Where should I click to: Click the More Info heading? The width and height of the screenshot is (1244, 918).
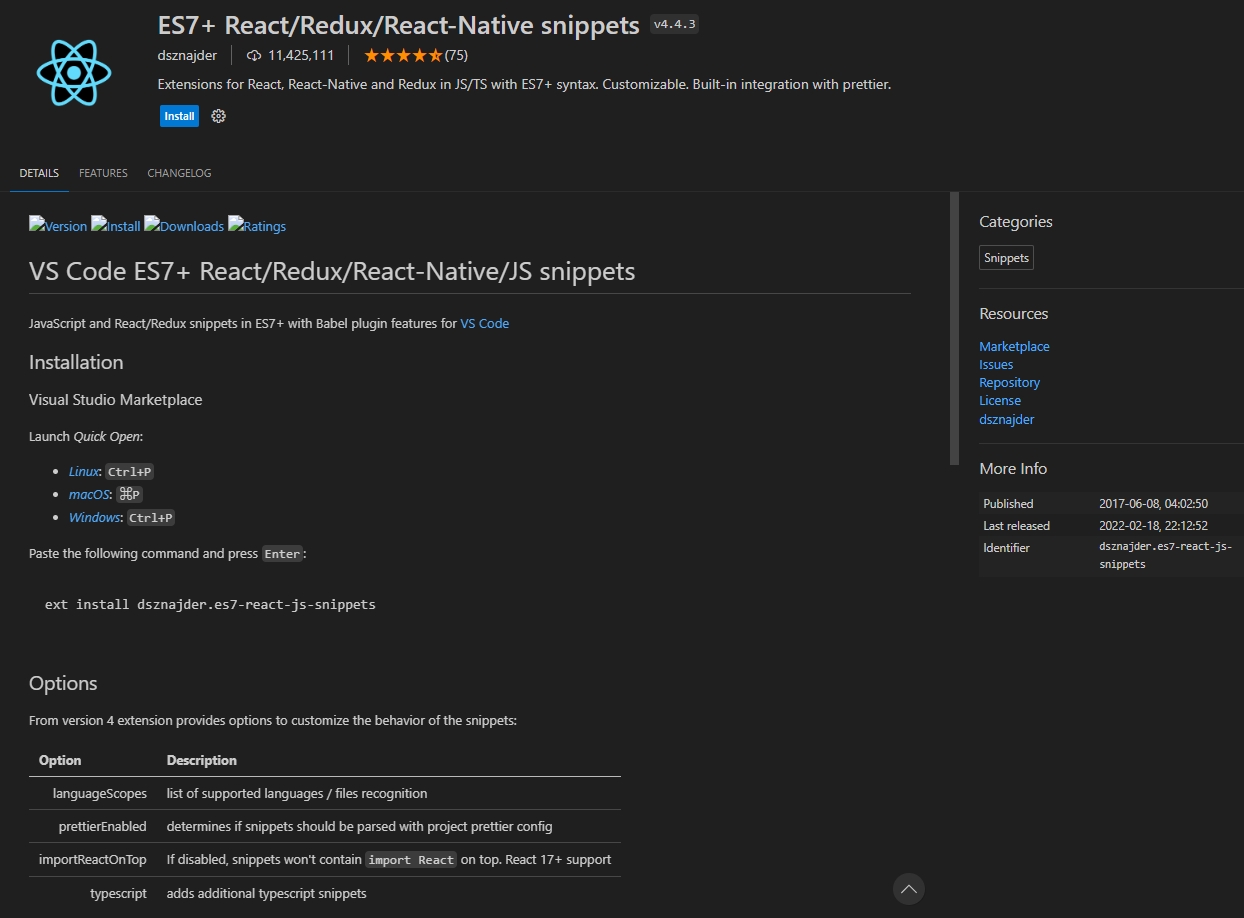coord(1013,469)
